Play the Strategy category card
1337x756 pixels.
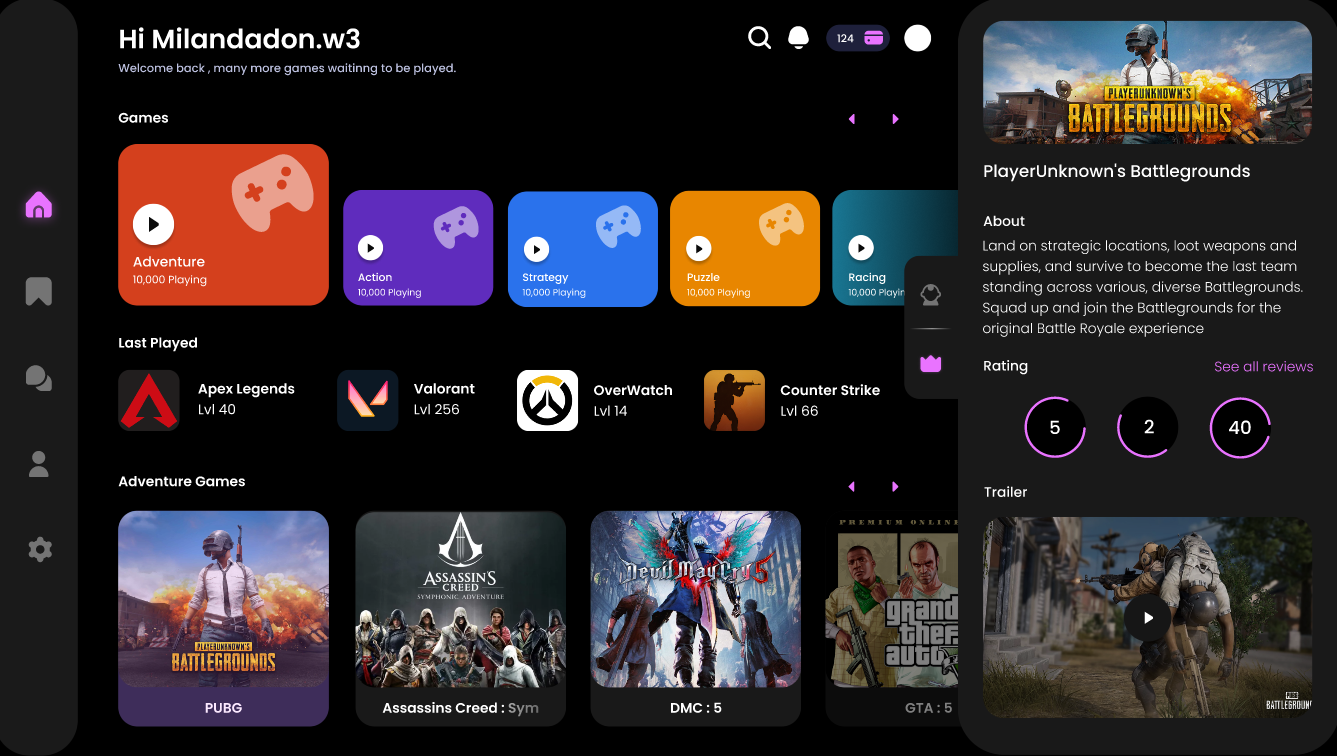(x=536, y=248)
